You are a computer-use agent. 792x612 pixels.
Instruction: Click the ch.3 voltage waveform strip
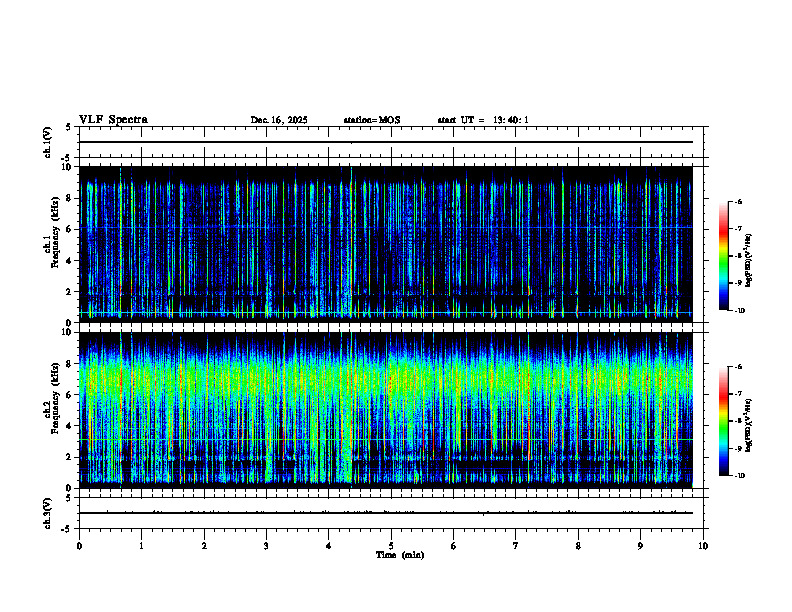click(x=391, y=513)
